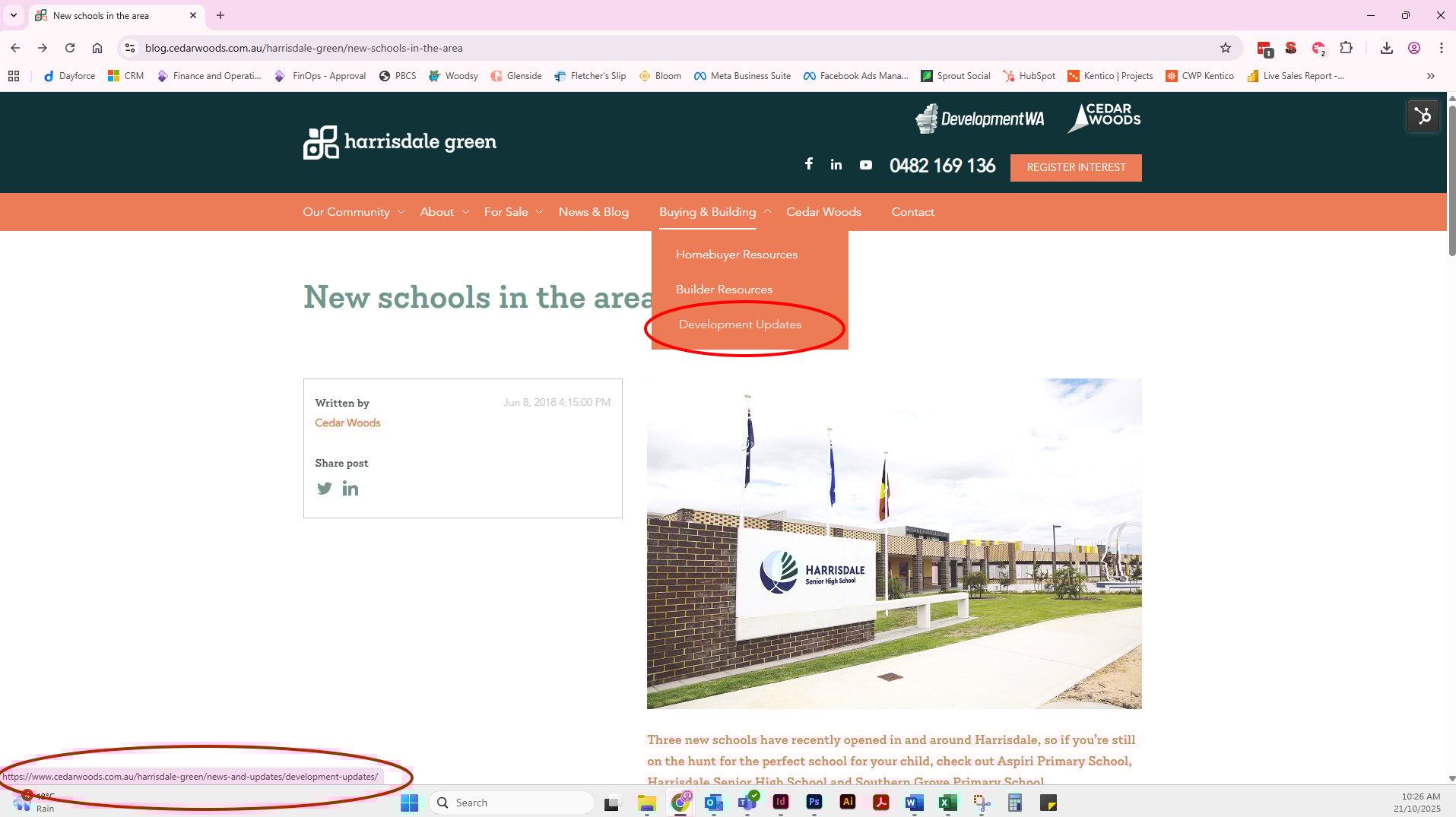The image size is (1456, 817).
Task: Expand the About menu chevron
Action: point(465,212)
